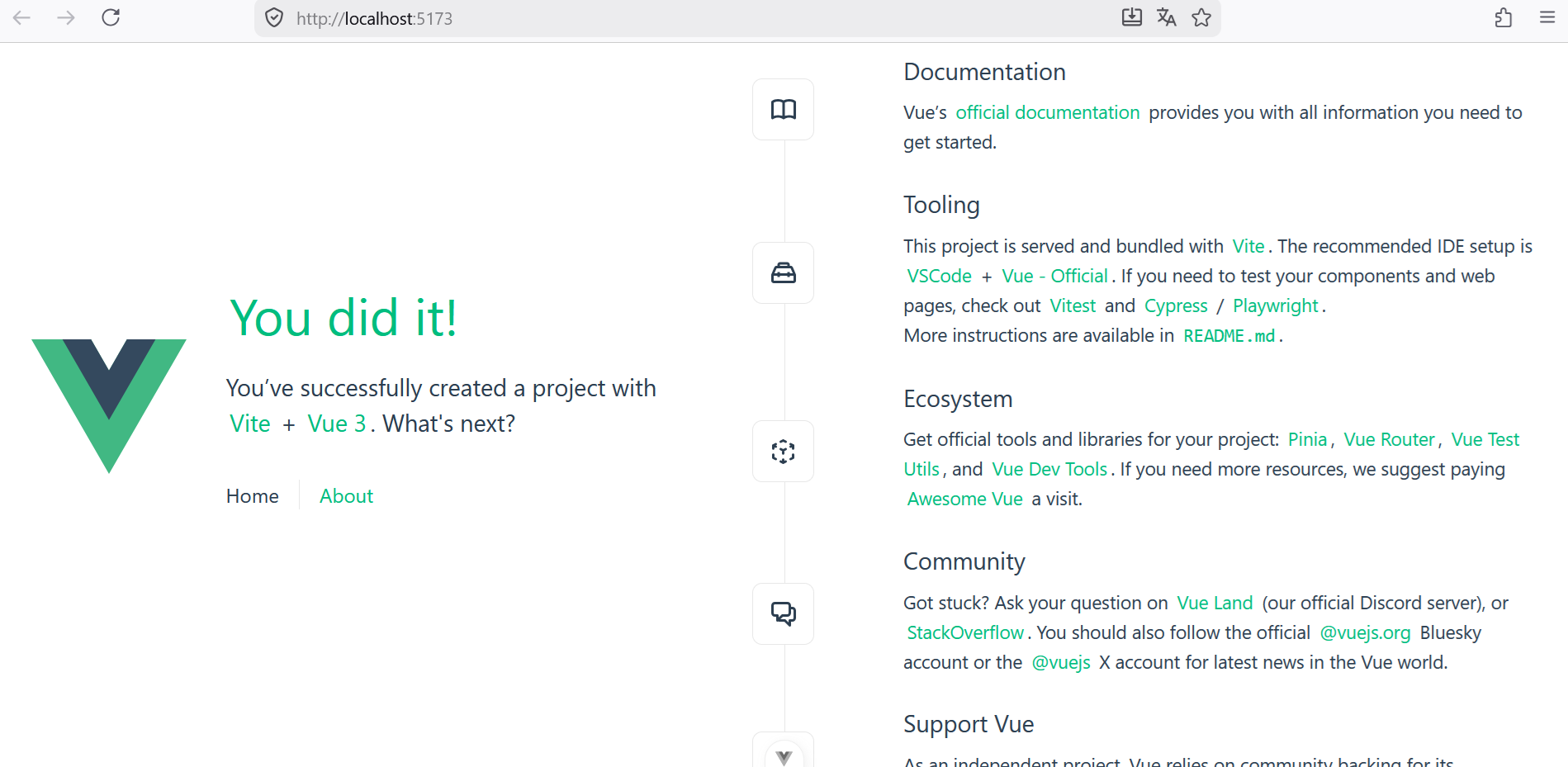The image size is (1568, 767).
Task: Click the Documentation book icon
Action: click(x=783, y=110)
